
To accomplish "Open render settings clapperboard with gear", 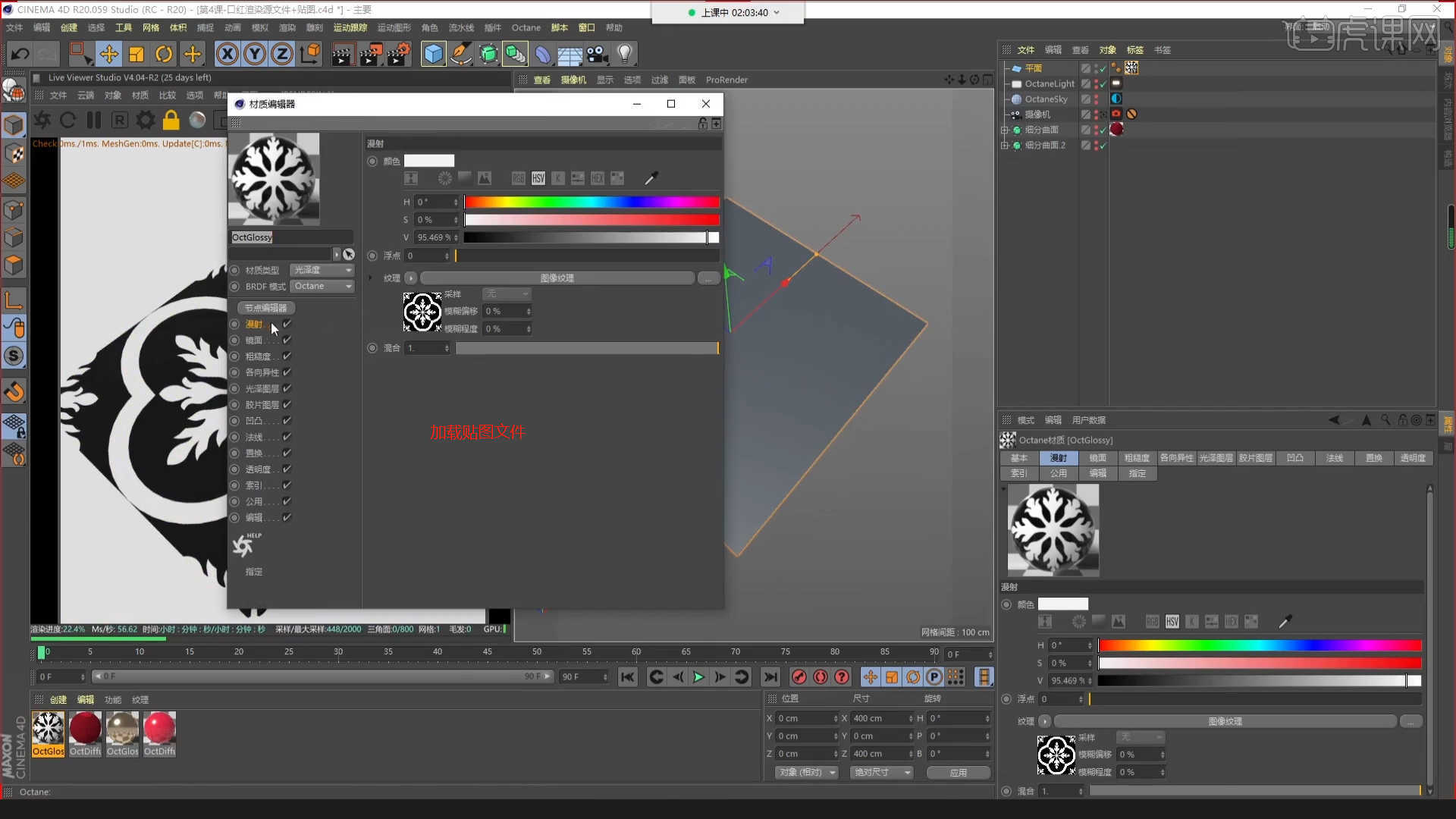I will click(x=398, y=54).
